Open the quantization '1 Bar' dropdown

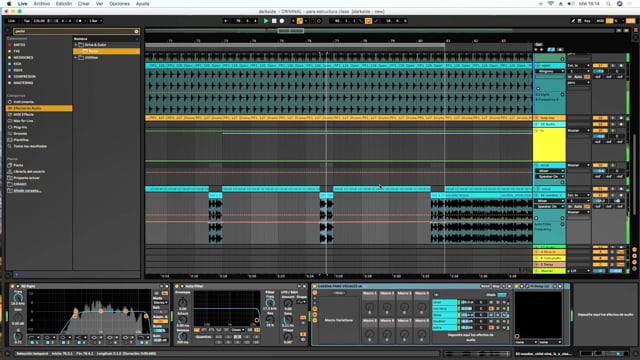(96, 21)
